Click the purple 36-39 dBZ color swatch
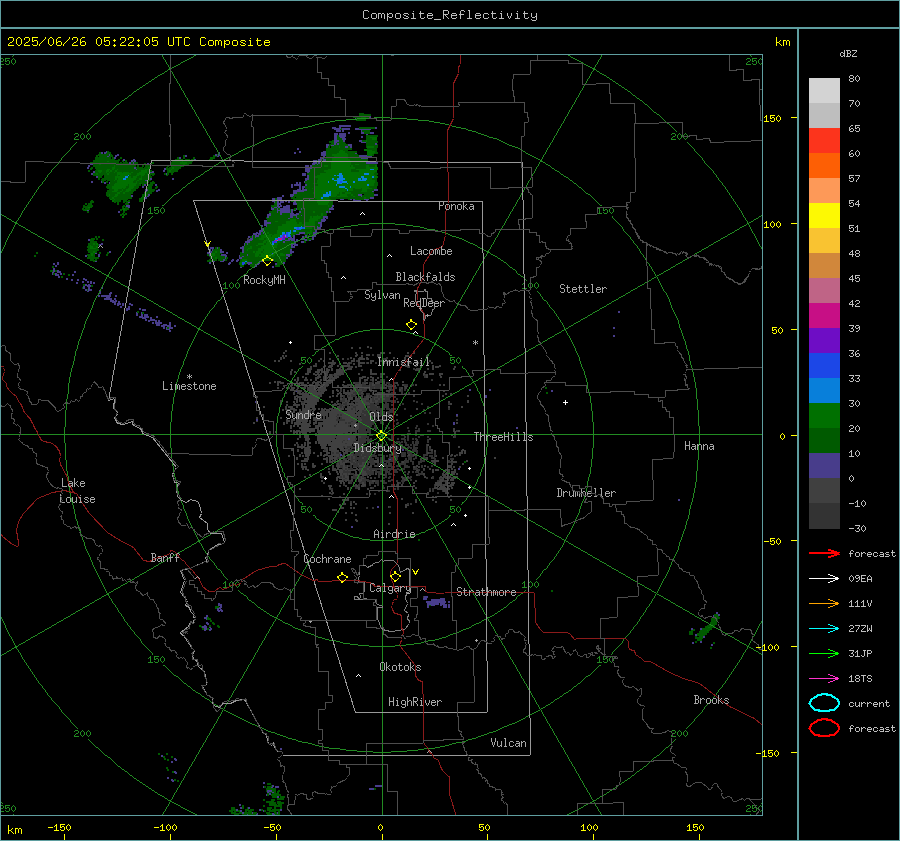 tap(824, 340)
